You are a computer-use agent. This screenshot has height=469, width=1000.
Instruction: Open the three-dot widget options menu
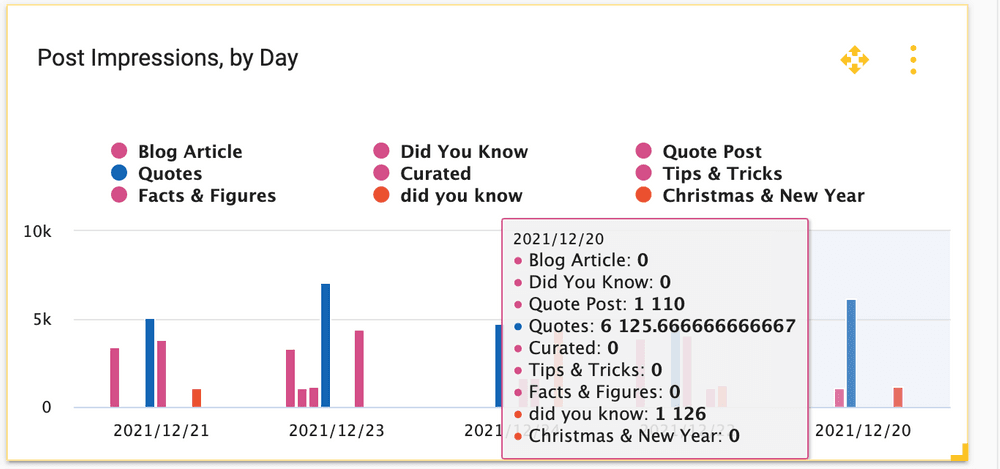click(x=913, y=60)
